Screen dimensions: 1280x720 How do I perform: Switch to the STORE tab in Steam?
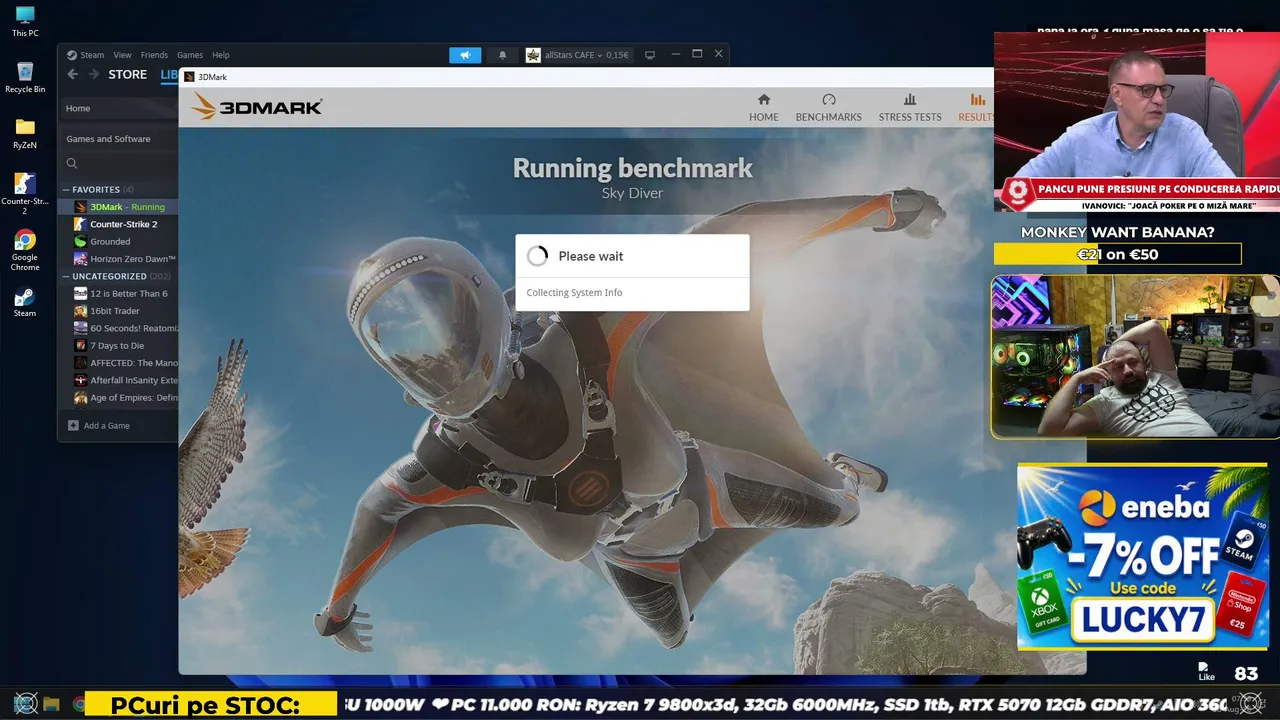point(128,75)
